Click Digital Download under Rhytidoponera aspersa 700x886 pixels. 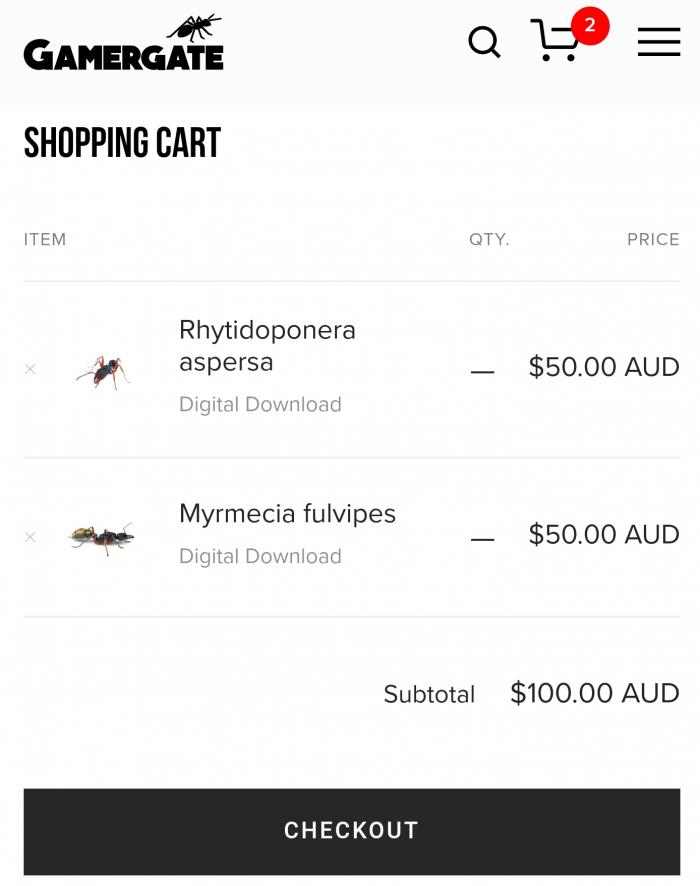pos(260,404)
